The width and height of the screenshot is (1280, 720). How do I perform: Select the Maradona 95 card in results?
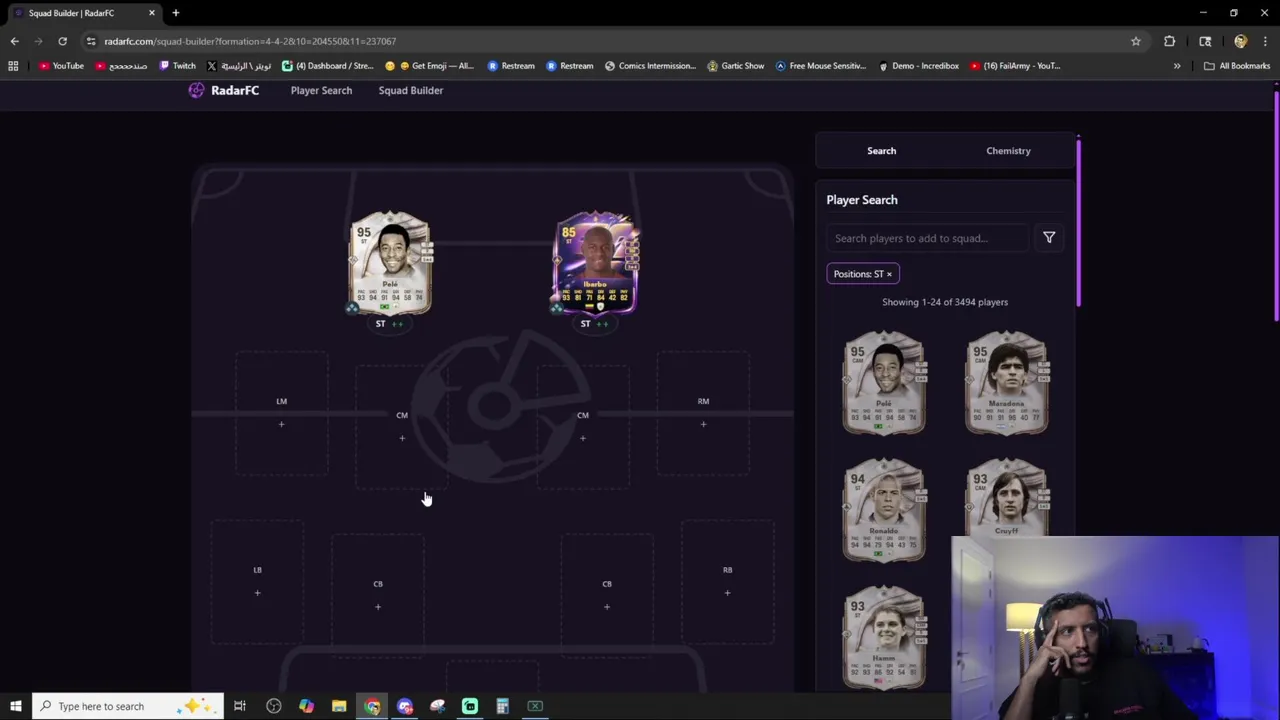click(1006, 383)
